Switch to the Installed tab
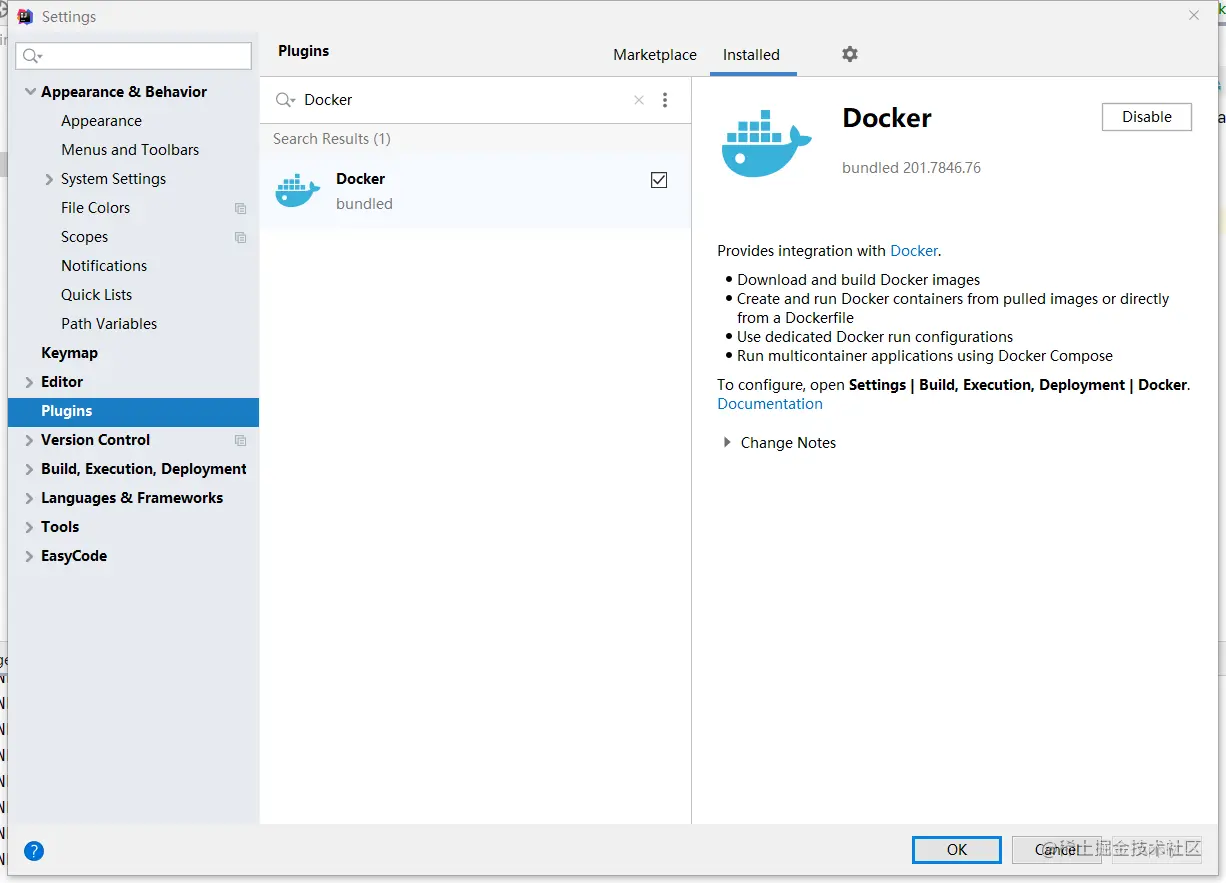1226x883 pixels. 751,55
